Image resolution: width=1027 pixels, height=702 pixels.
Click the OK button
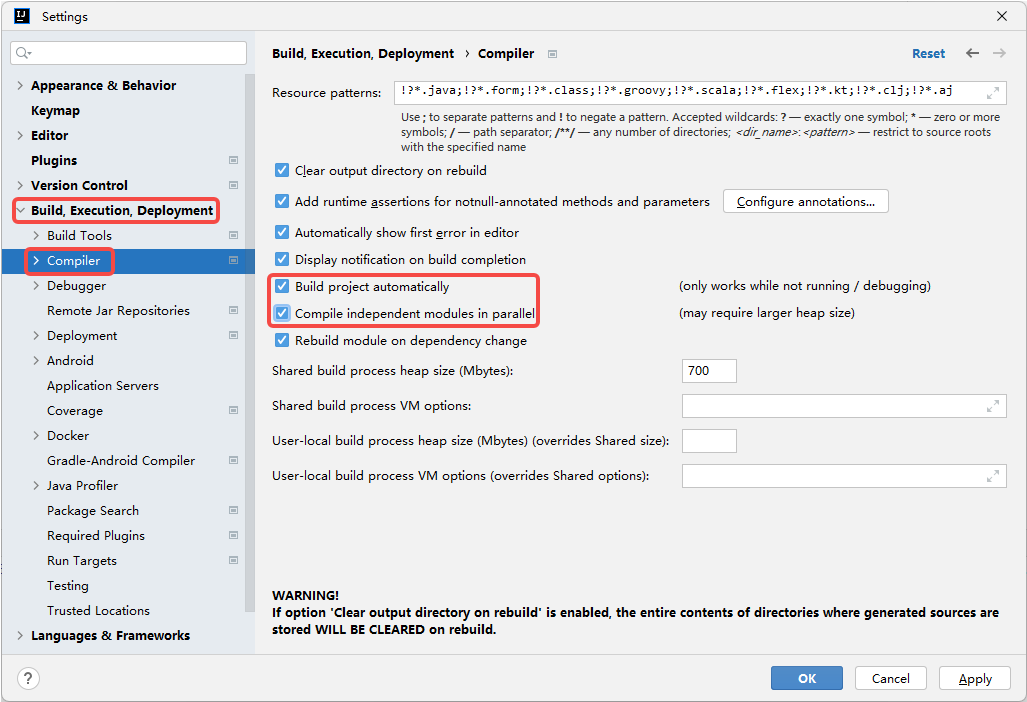(807, 678)
